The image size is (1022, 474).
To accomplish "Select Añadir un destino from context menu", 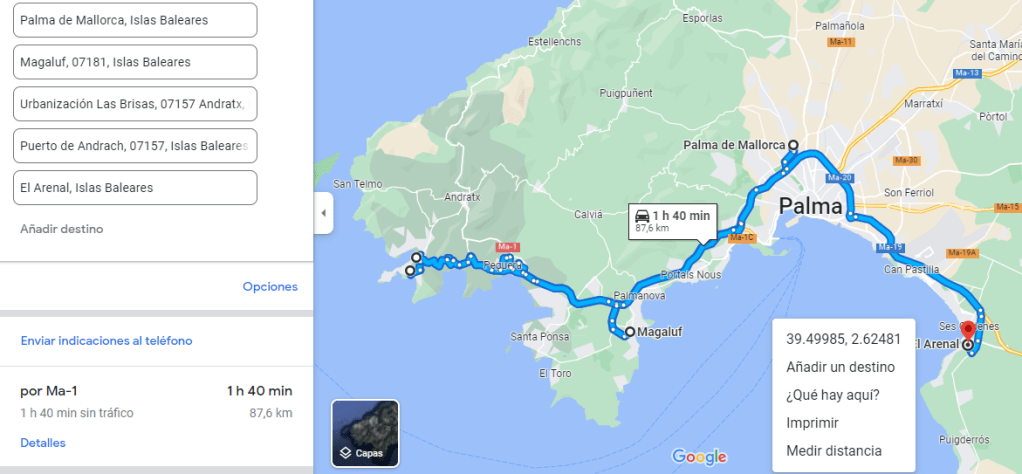I will point(841,367).
